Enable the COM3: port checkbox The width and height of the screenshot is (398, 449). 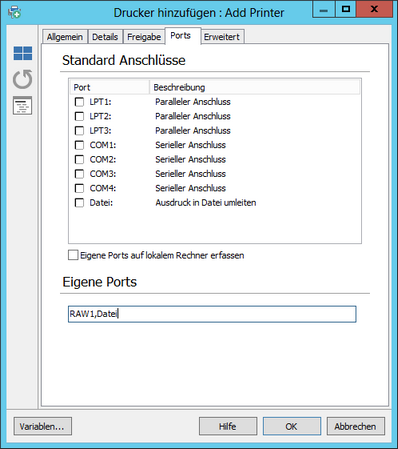pos(79,174)
